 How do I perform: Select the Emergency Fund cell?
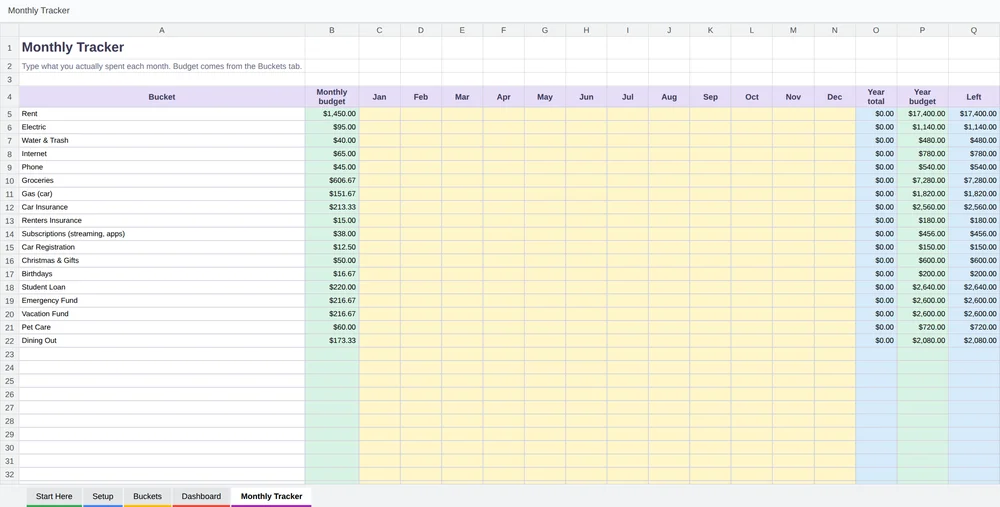tap(162, 301)
